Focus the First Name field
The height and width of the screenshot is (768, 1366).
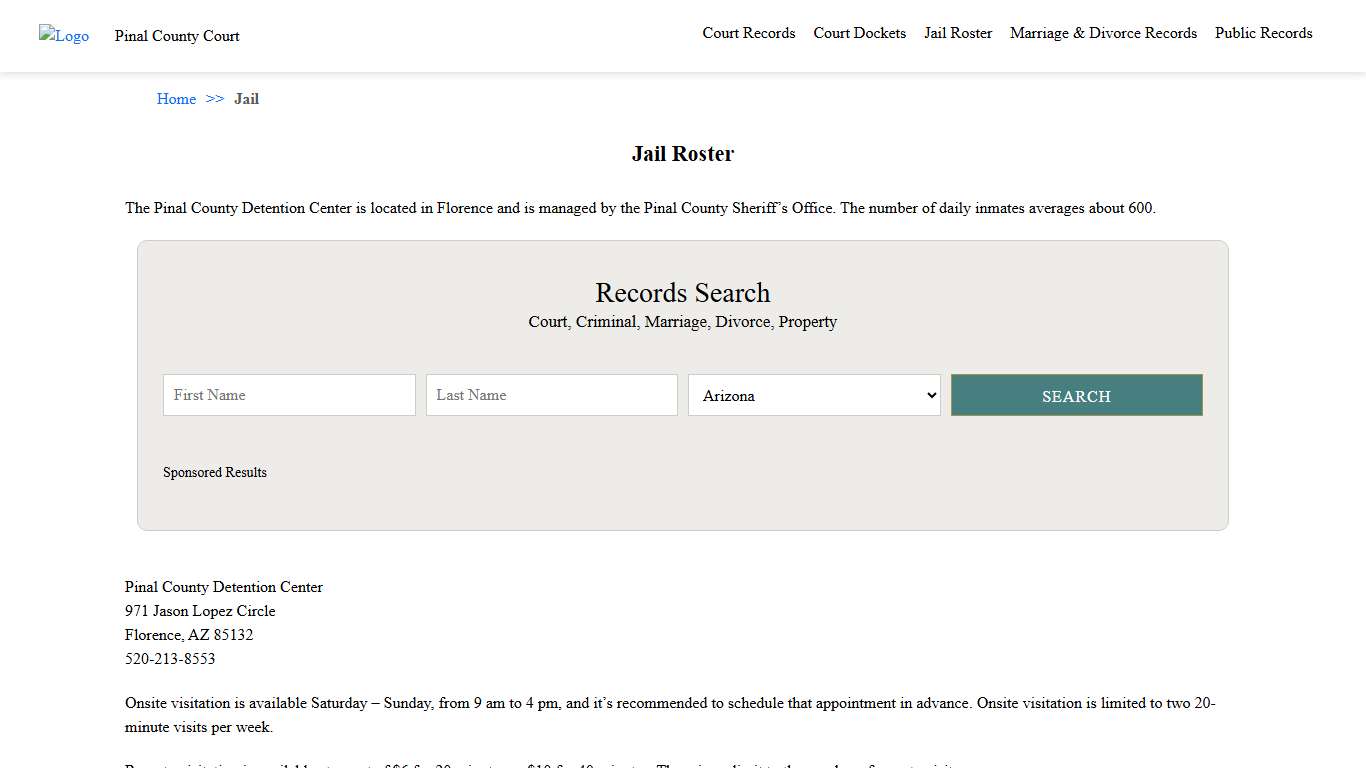pos(289,395)
